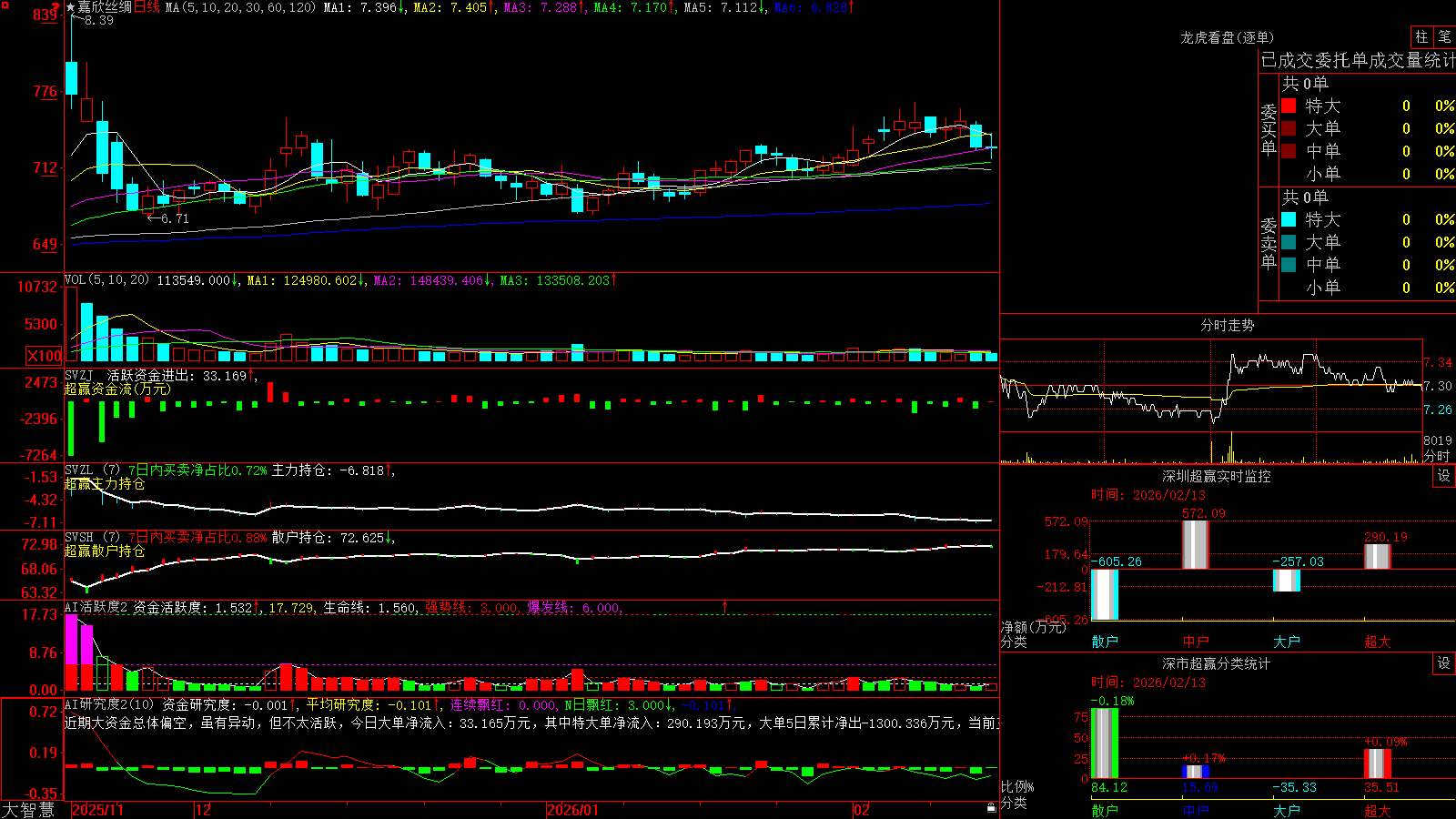Click the 委买单 section label
Image resolution: width=1456 pixels, height=819 pixels.
click(1269, 130)
